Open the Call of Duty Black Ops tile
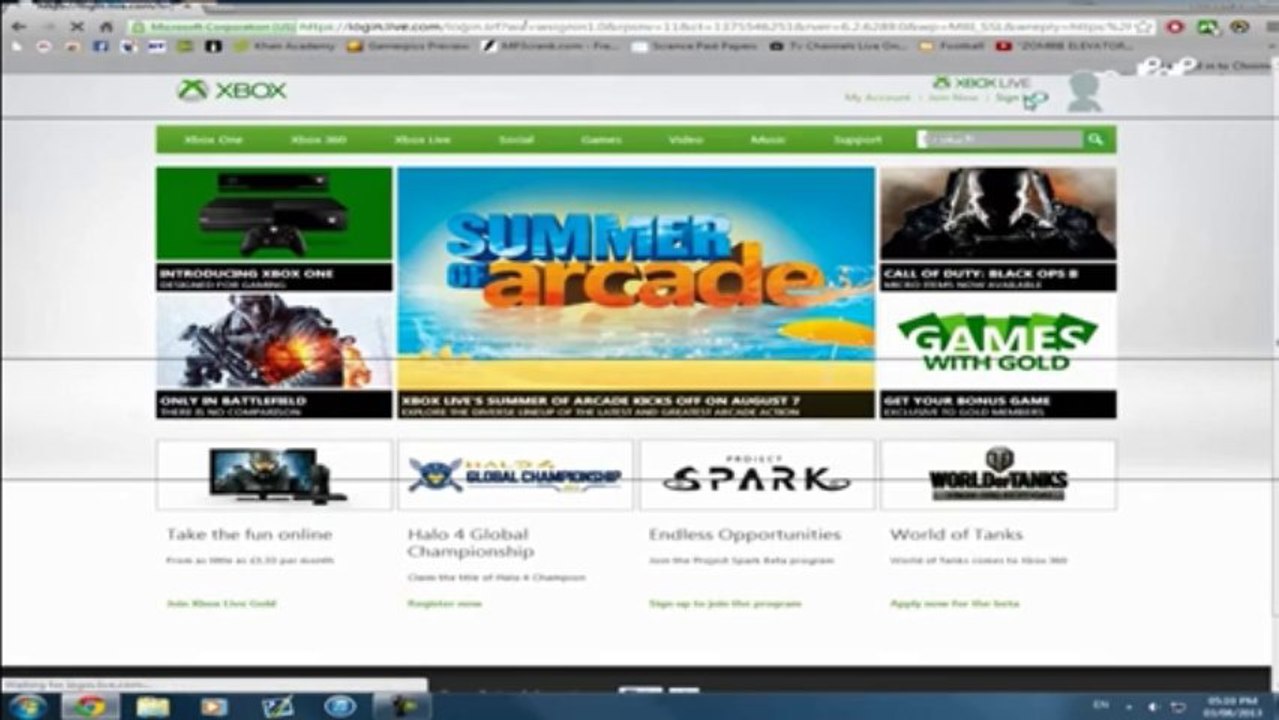Screen dimensions: 1279x720 (998, 229)
